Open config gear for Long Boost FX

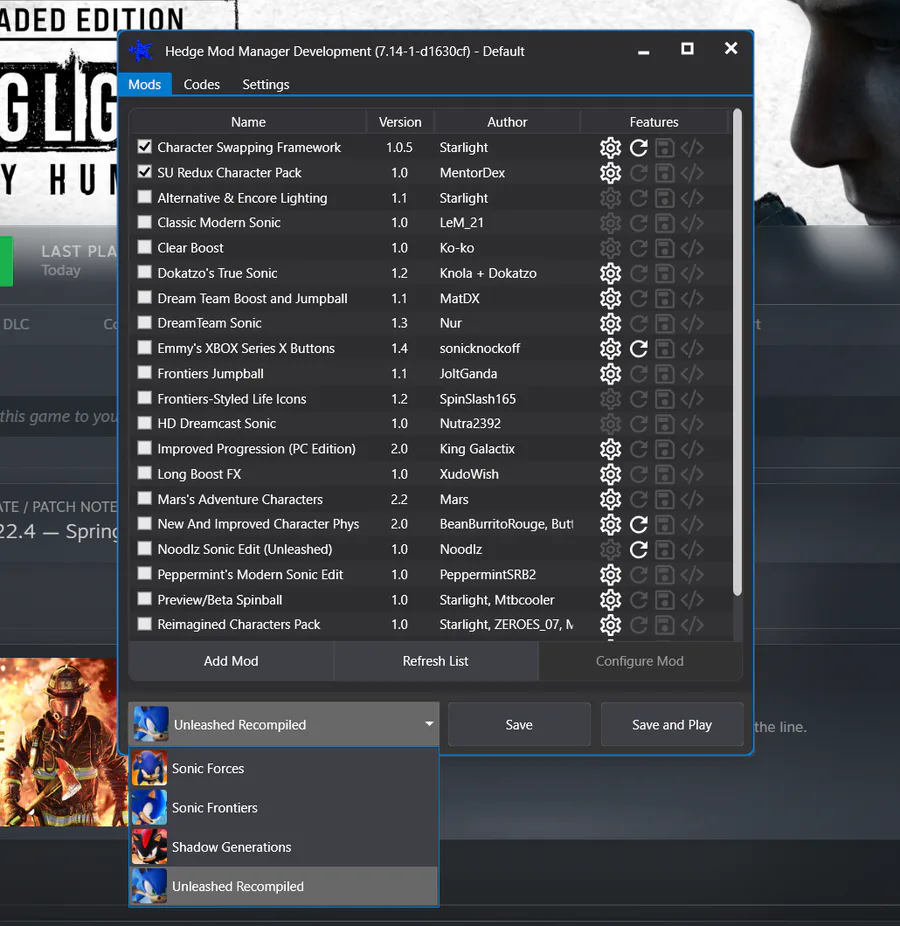point(610,474)
